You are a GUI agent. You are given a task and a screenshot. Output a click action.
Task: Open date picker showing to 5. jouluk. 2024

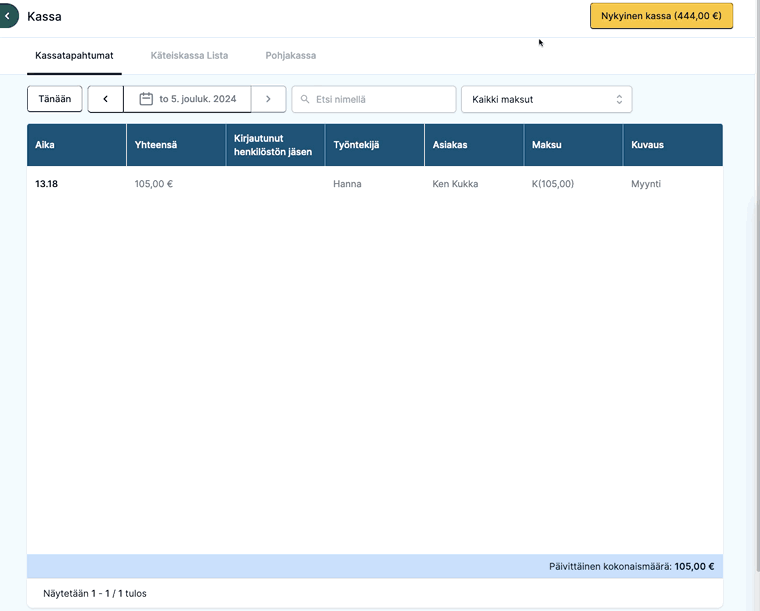pos(188,99)
